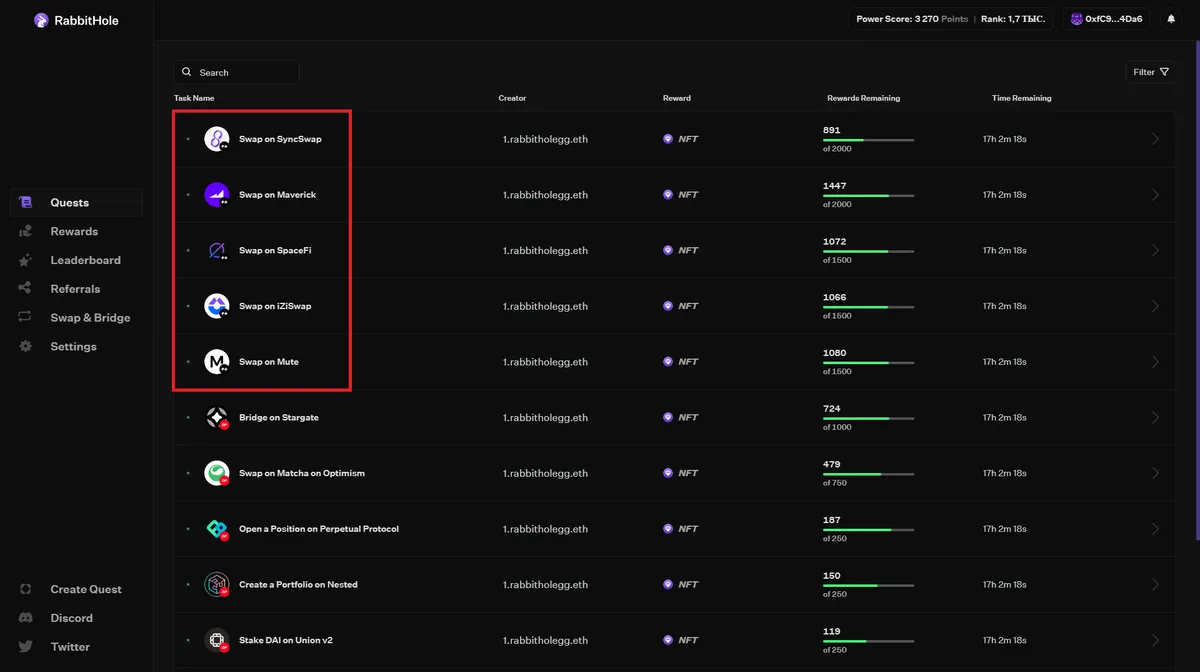Viewport: 1200px width, 672px height.
Task: Click the Matcha quest icon
Action: point(217,473)
